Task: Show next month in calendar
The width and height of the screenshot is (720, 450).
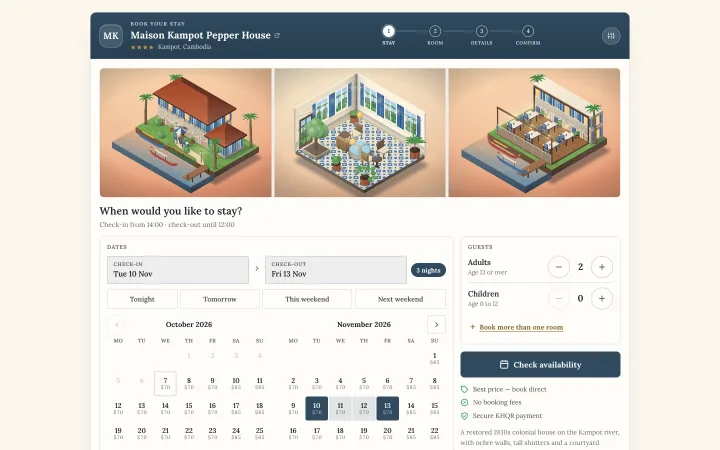Action: pyautogui.click(x=436, y=325)
